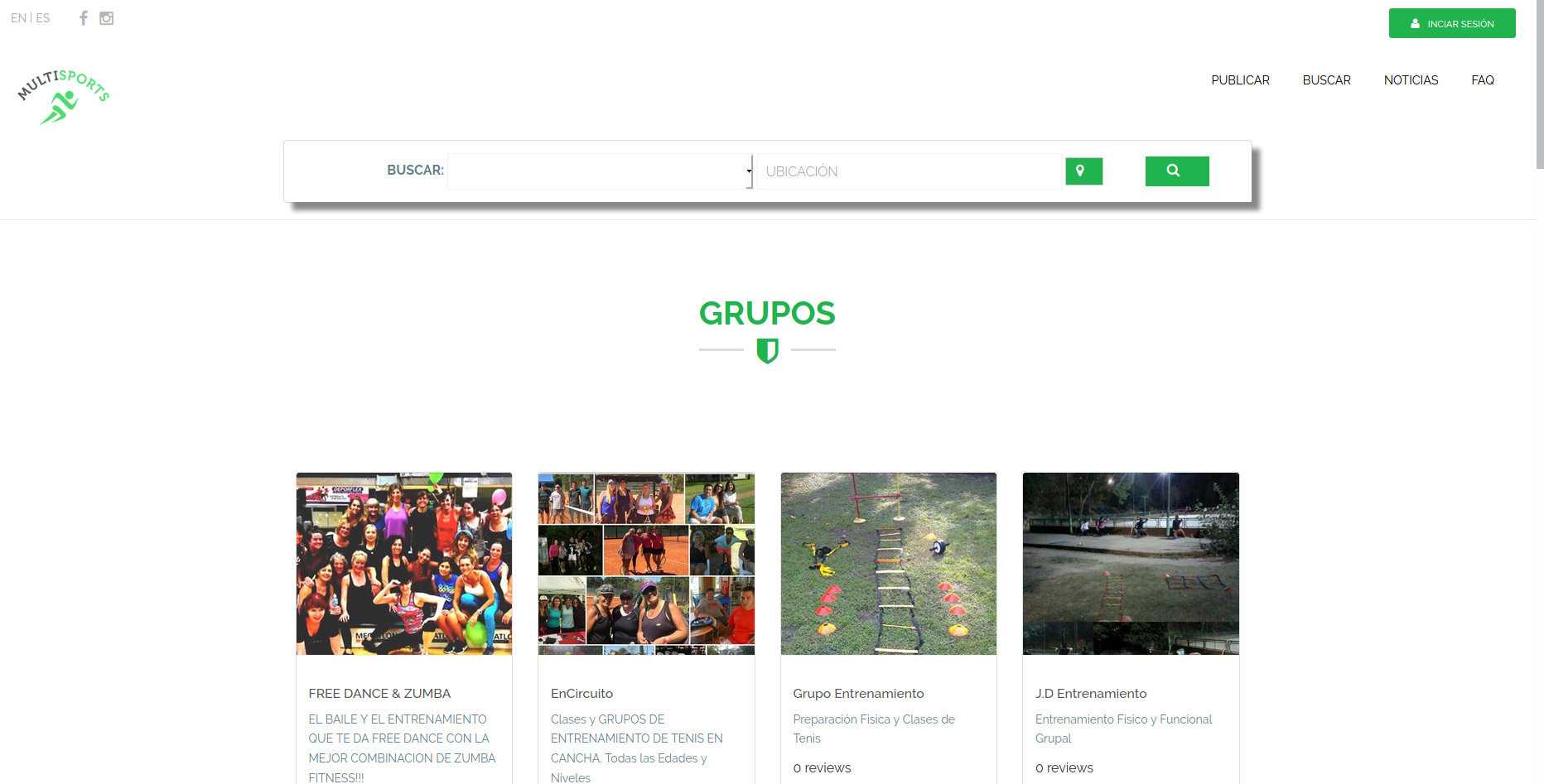
Task: Open Grupo Entrenamiento grass photo
Action: pos(889,564)
